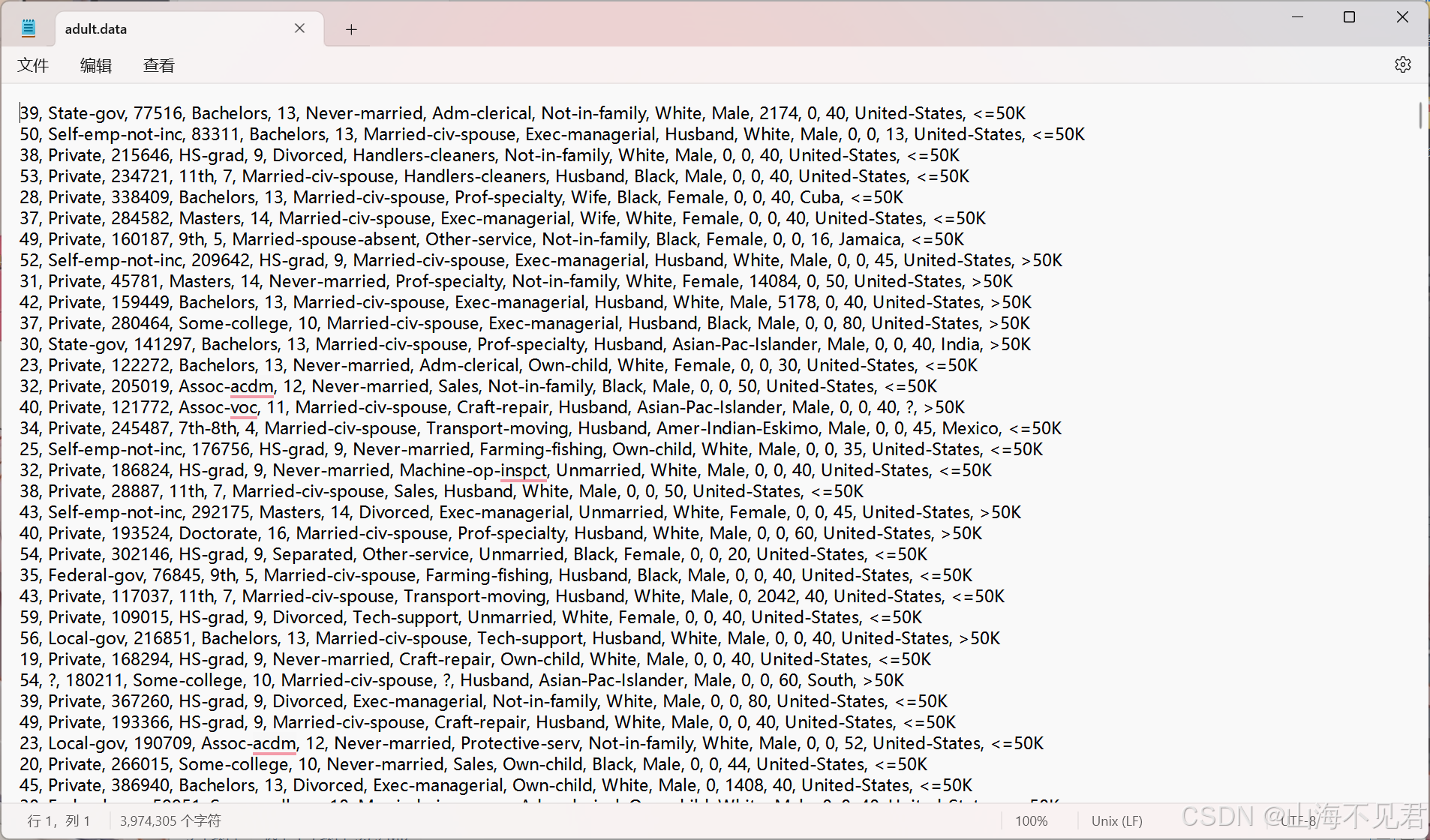Click the 3,974,305 character count indicator
This screenshot has width=1430, height=840.
(169, 820)
